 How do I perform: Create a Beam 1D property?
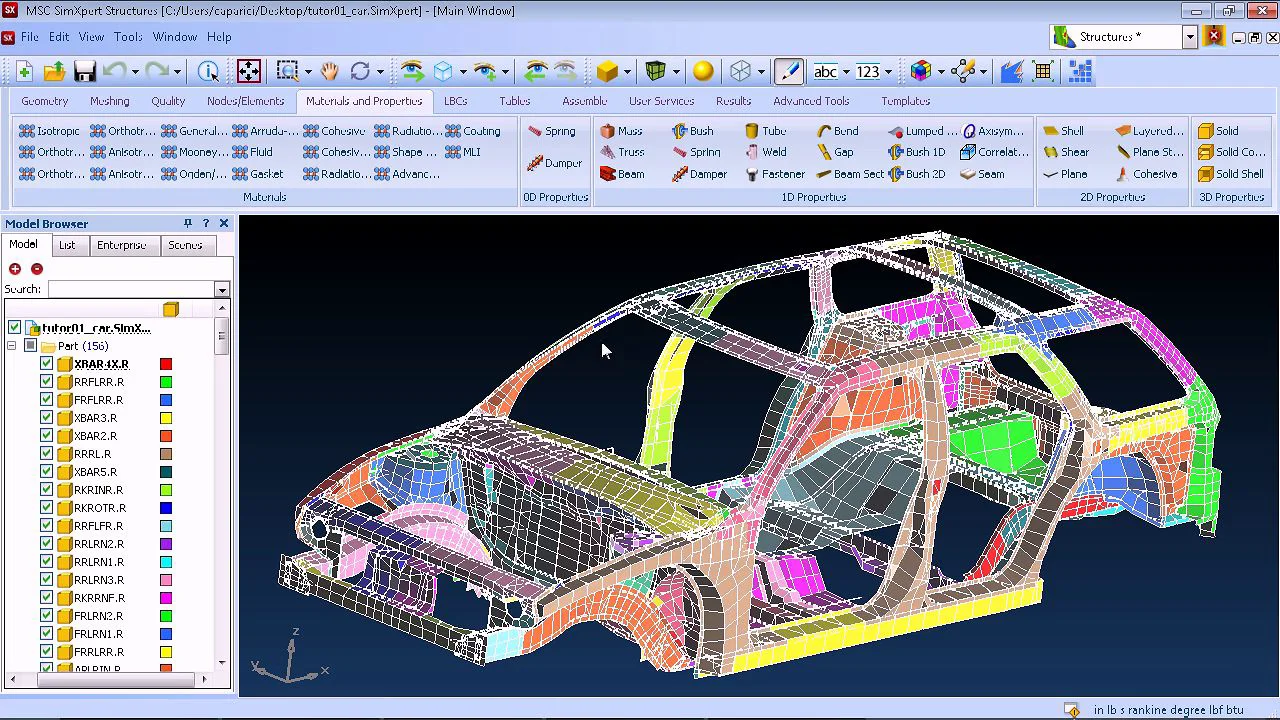622,174
